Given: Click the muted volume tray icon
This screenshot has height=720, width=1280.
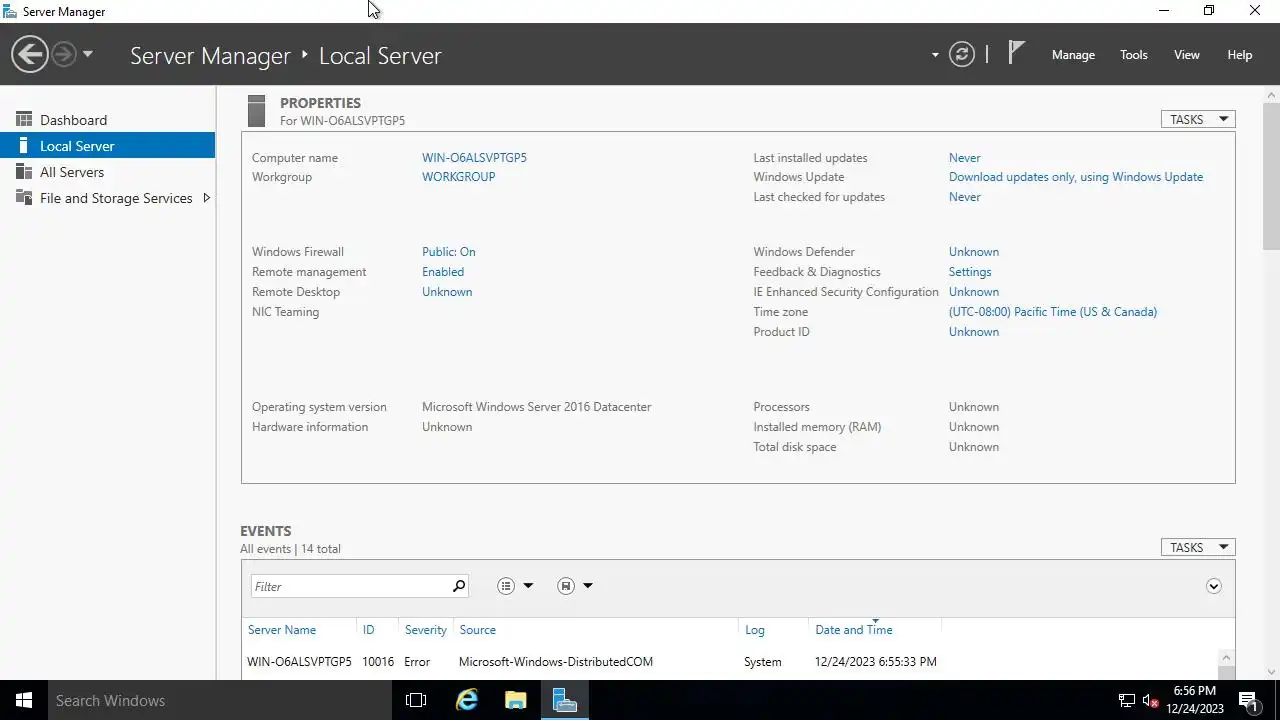Looking at the screenshot, I should [1151, 701].
